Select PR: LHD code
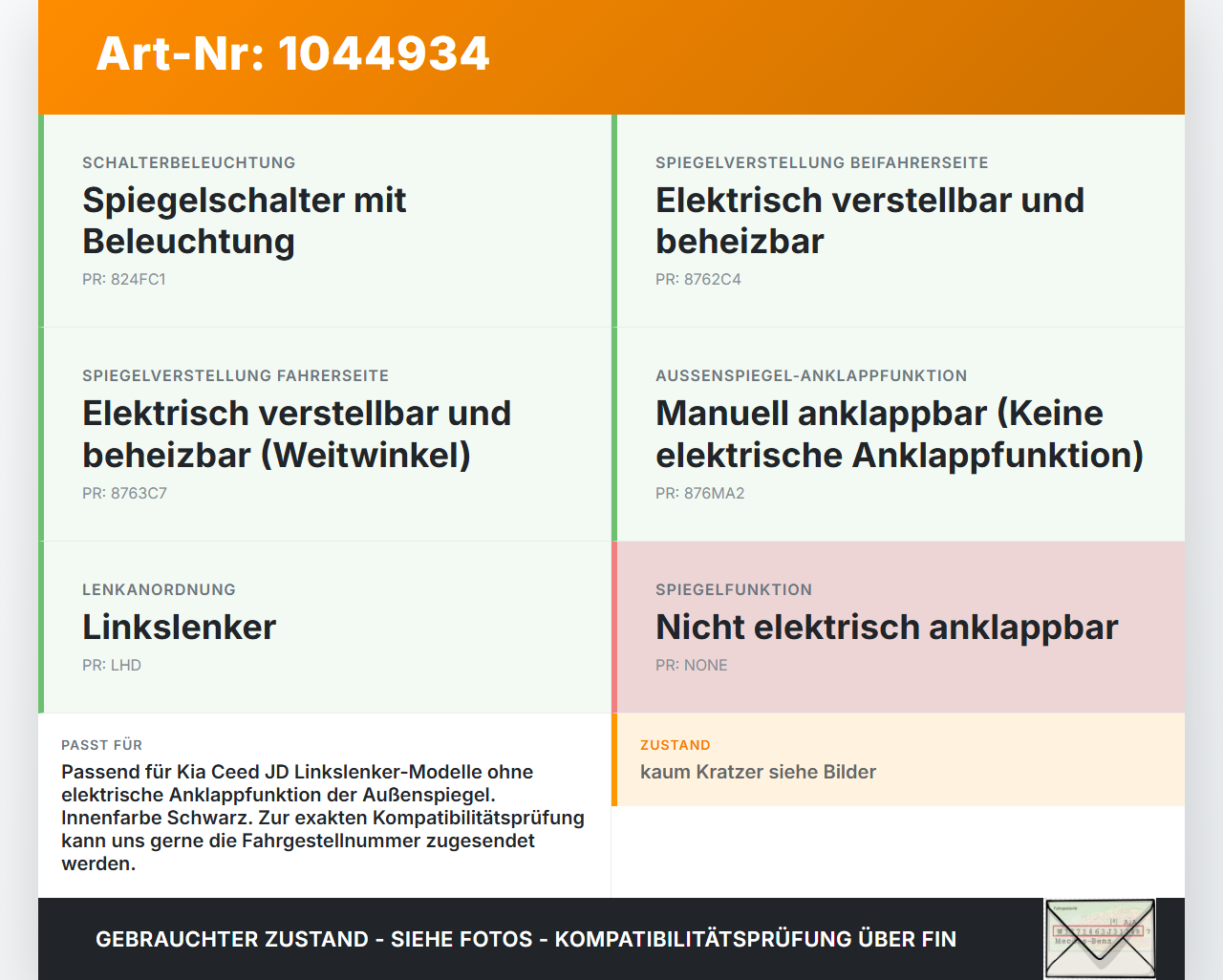The image size is (1223, 980). pyautogui.click(x=112, y=665)
